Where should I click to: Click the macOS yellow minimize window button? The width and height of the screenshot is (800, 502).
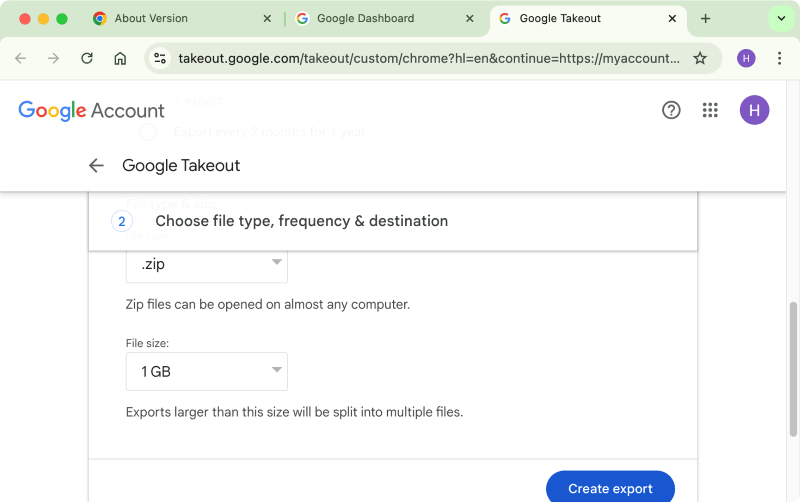[x=43, y=19]
